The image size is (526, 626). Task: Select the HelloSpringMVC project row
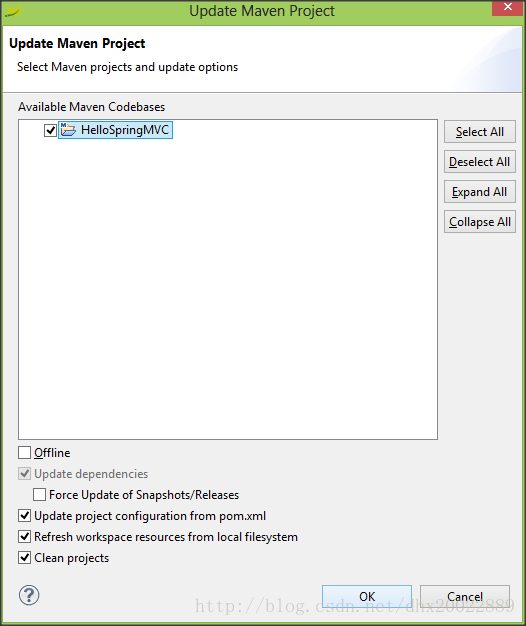[x=115, y=130]
